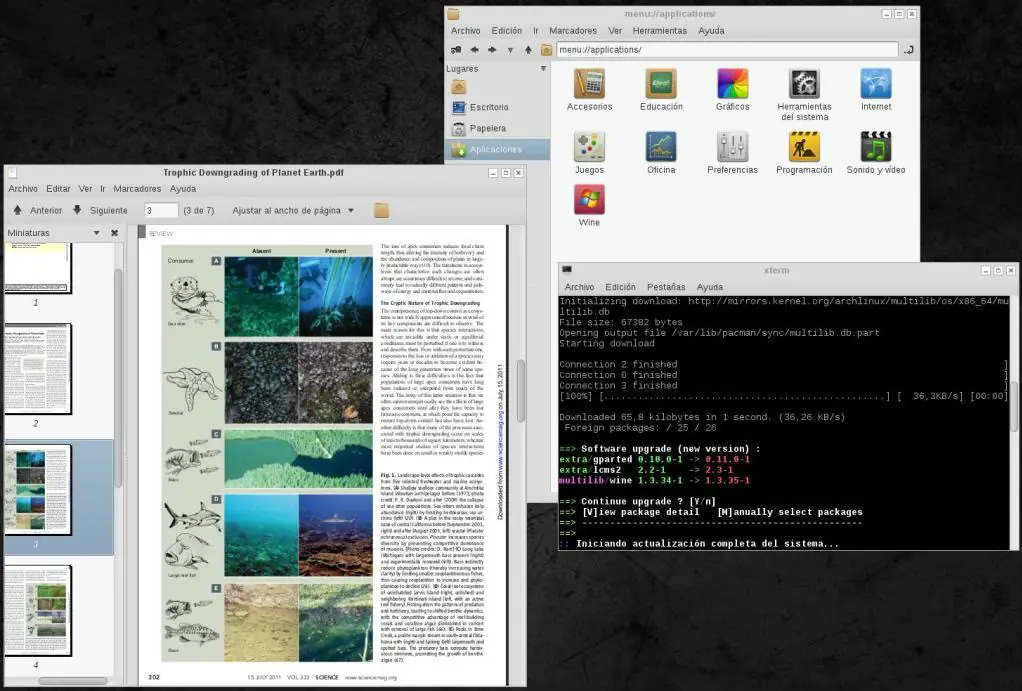1022x691 pixels.
Task: Open Archivo menu in xterm window
Action: (x=579, y=287)
